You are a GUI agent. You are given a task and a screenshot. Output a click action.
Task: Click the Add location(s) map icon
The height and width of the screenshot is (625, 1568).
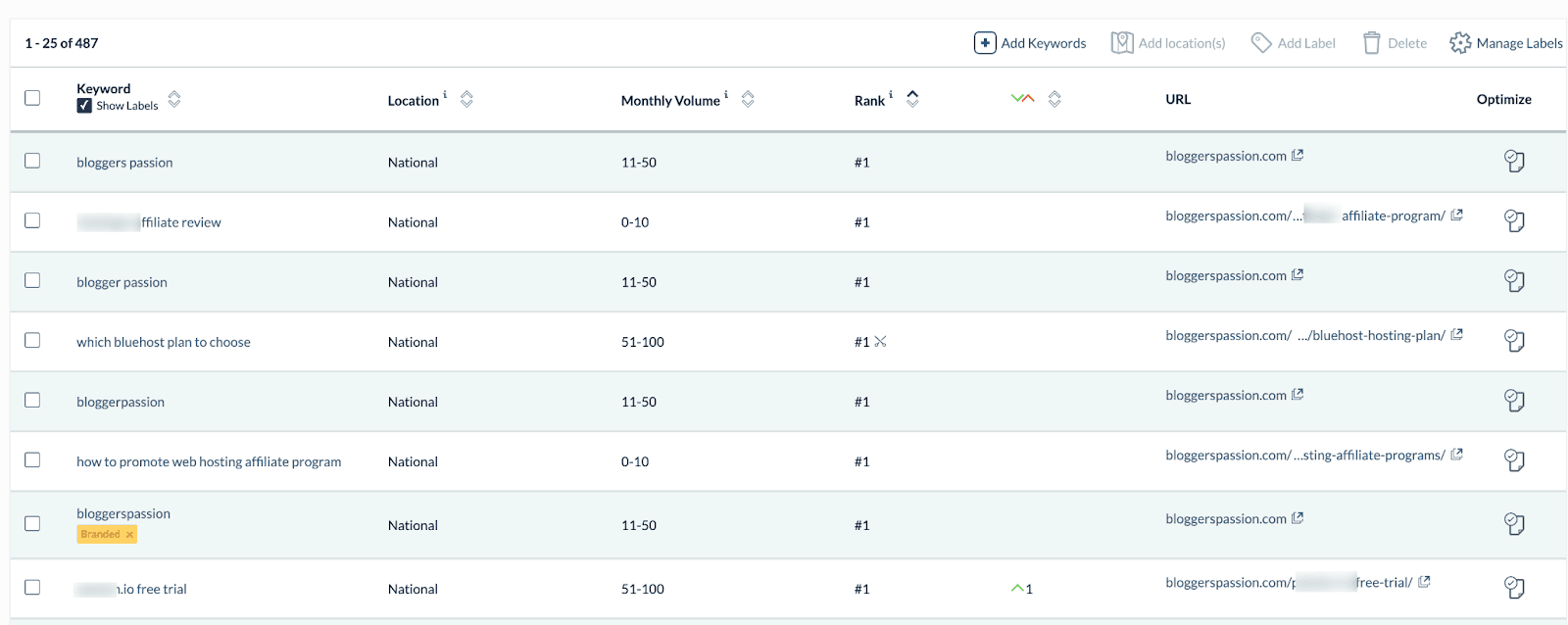click(x=1122, y=43)
